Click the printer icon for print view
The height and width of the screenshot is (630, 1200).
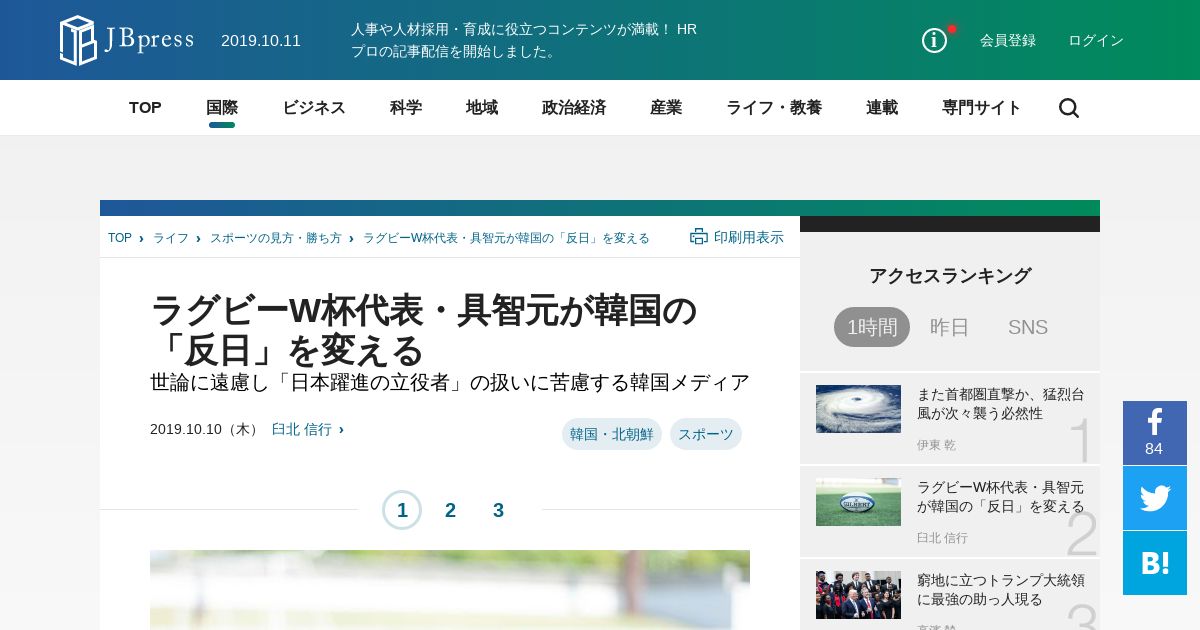click(699, 237)
